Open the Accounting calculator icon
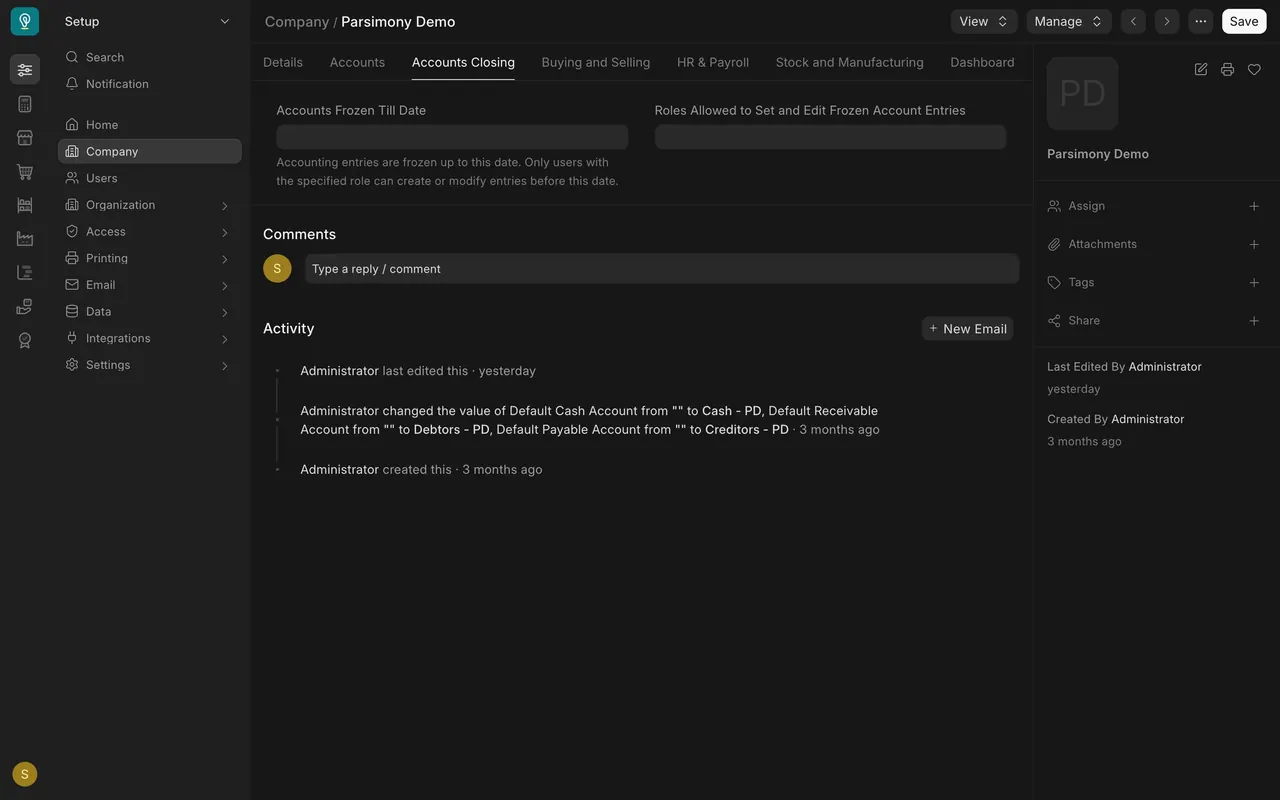 pos(25,104)
